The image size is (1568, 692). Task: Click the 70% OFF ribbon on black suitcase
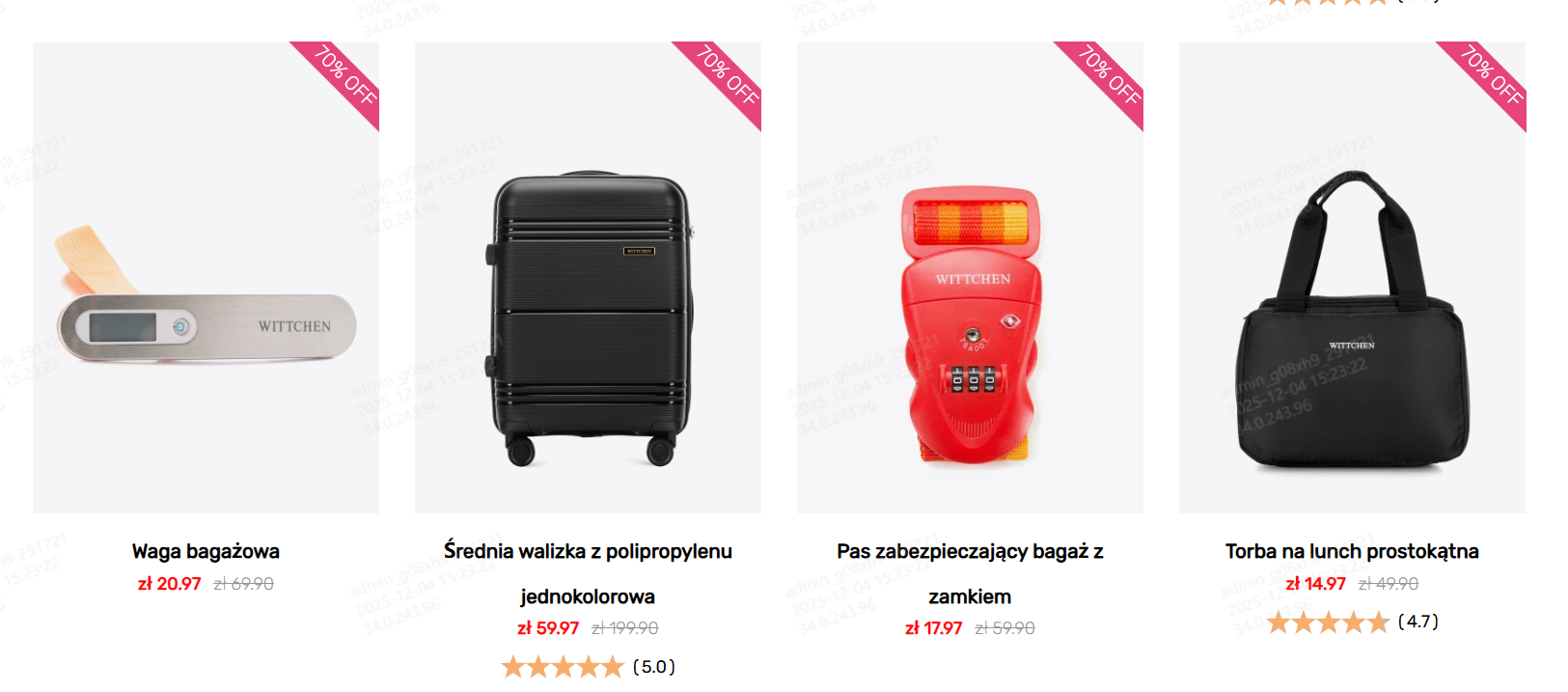click(728, 75)
